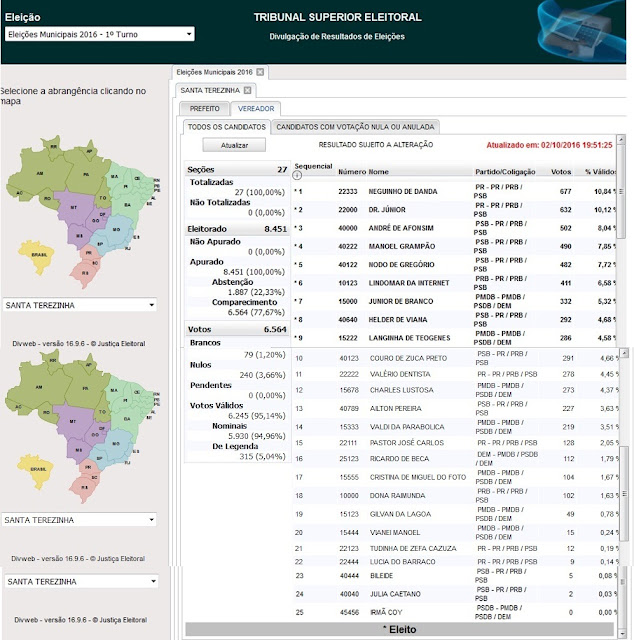The image size is (634, 640).
Task: Click the info icon under Sequencial header
Action: click(297, 175)
